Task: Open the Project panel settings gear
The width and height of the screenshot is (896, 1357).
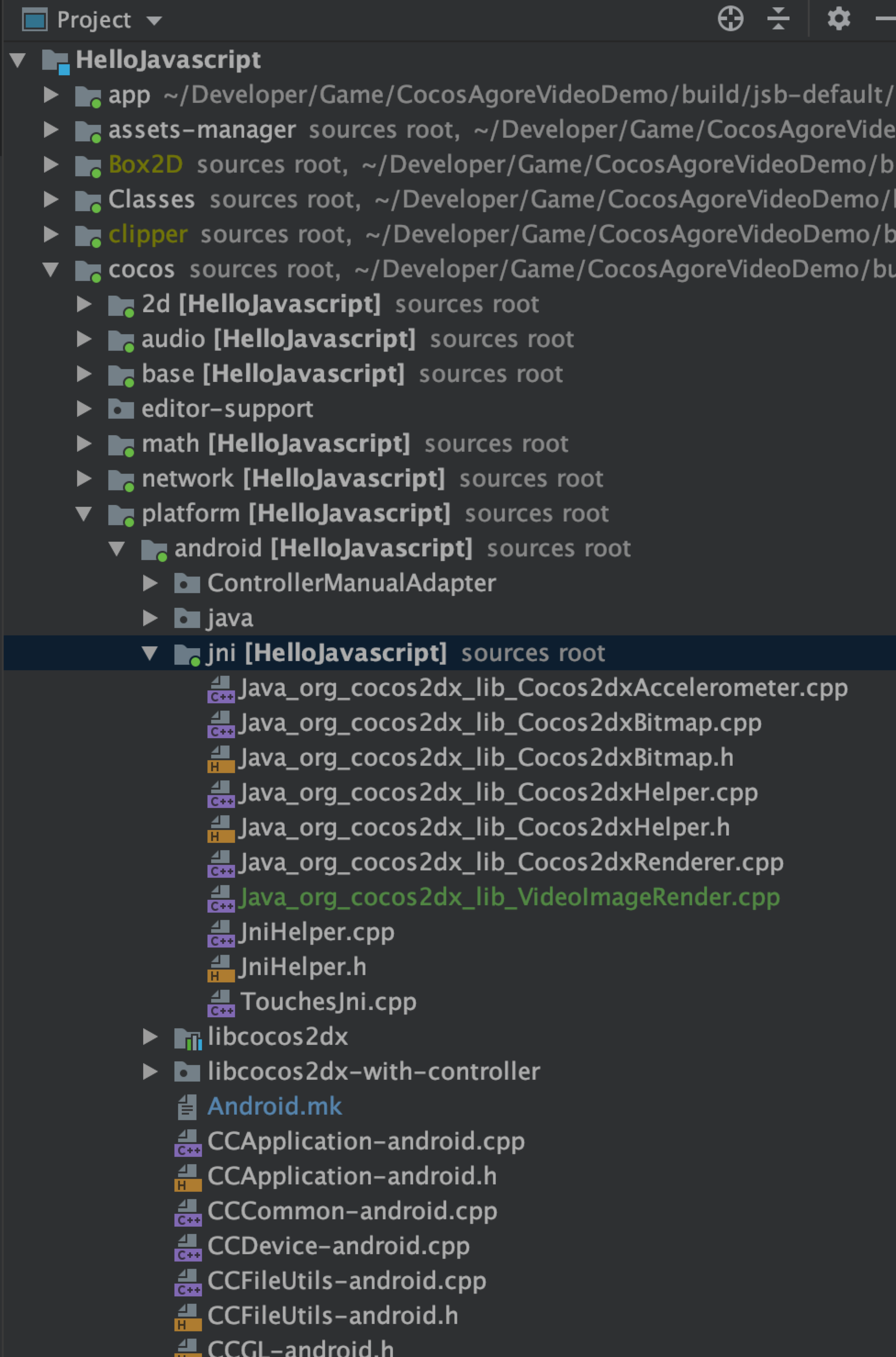Action: pyautogui.click(x=838, y=19)
